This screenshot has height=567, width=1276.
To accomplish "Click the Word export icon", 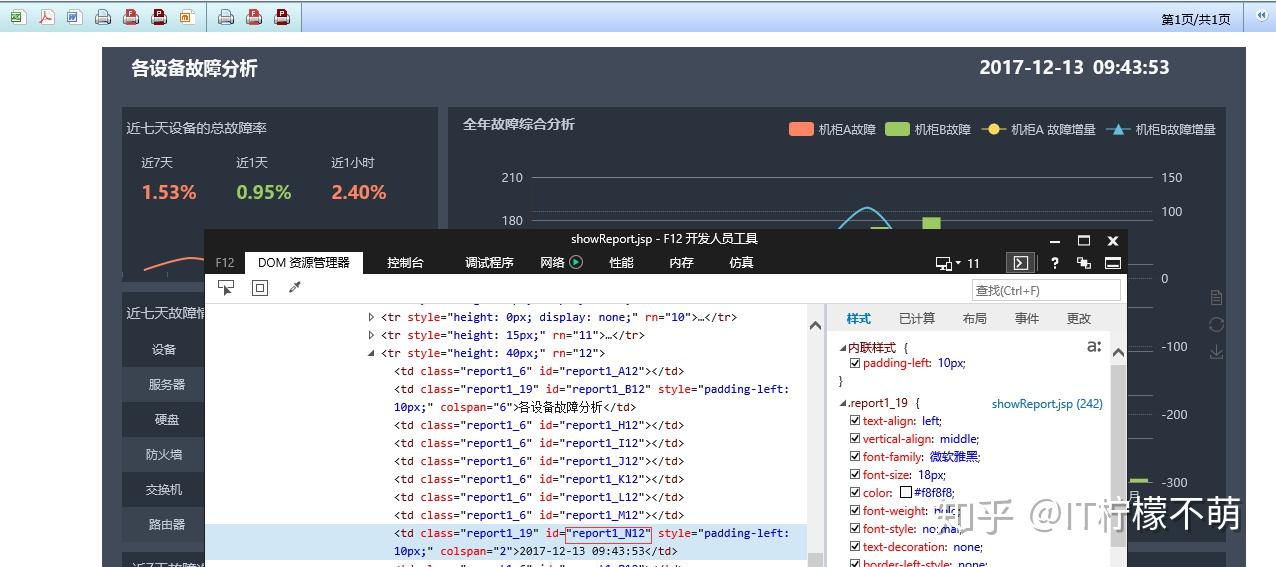I will [74, 17].
